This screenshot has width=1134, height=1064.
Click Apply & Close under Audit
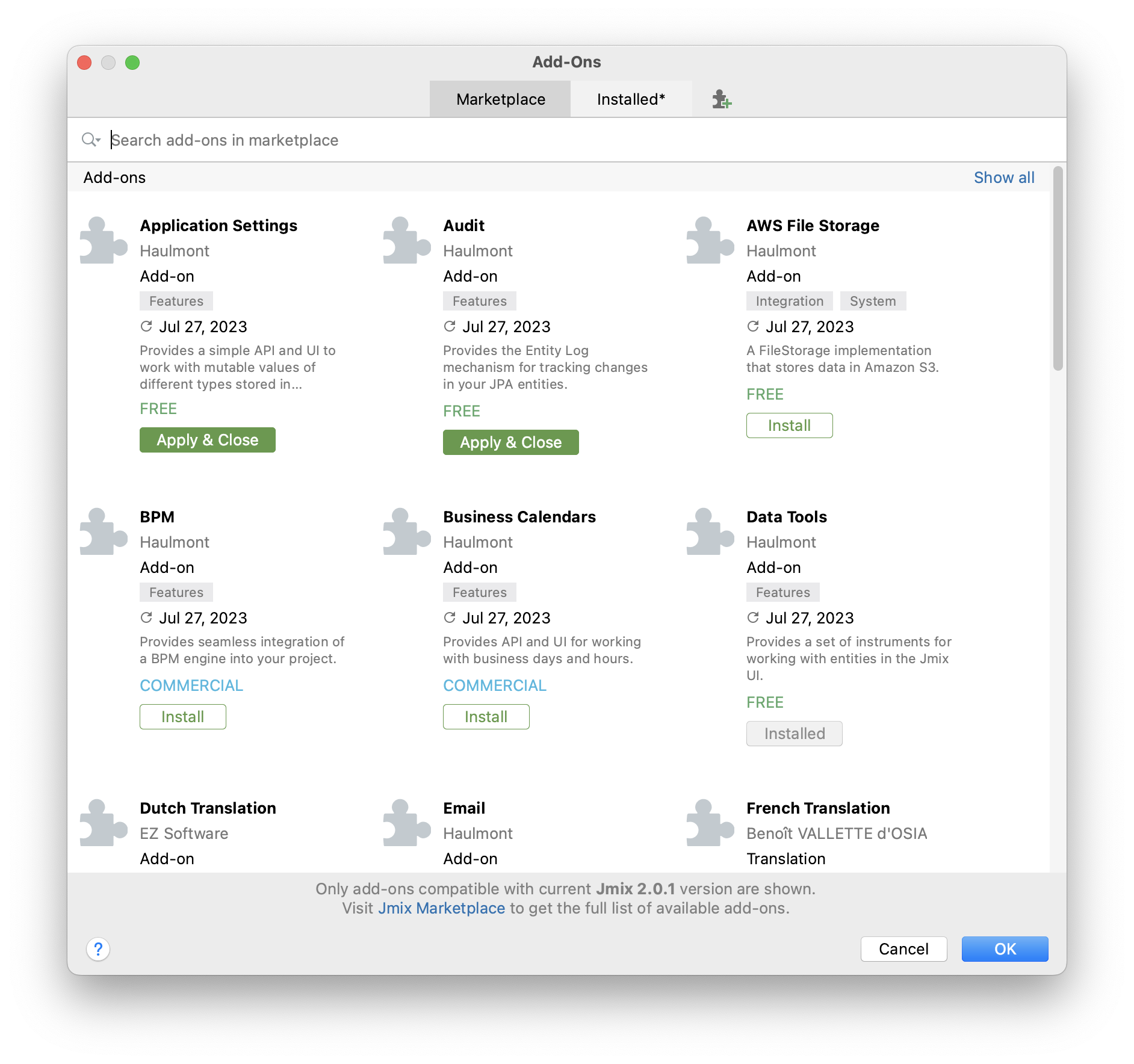click(x=511, y=442)
